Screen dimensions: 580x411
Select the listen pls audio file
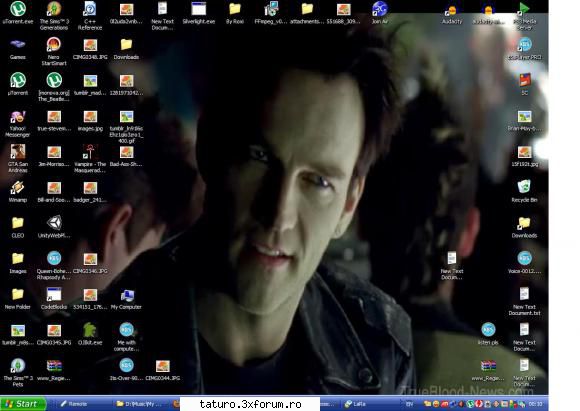click(x=488, y=334)
